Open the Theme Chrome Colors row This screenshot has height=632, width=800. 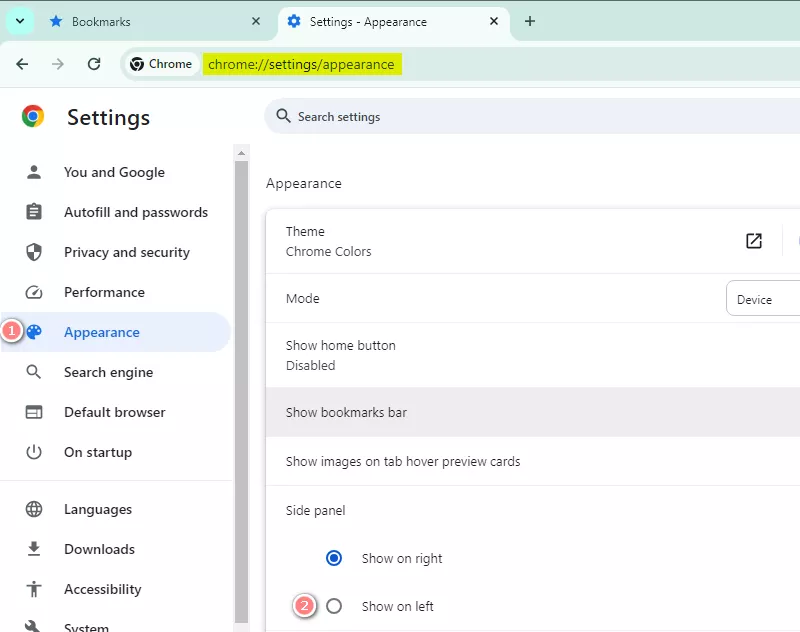point(533,241)
